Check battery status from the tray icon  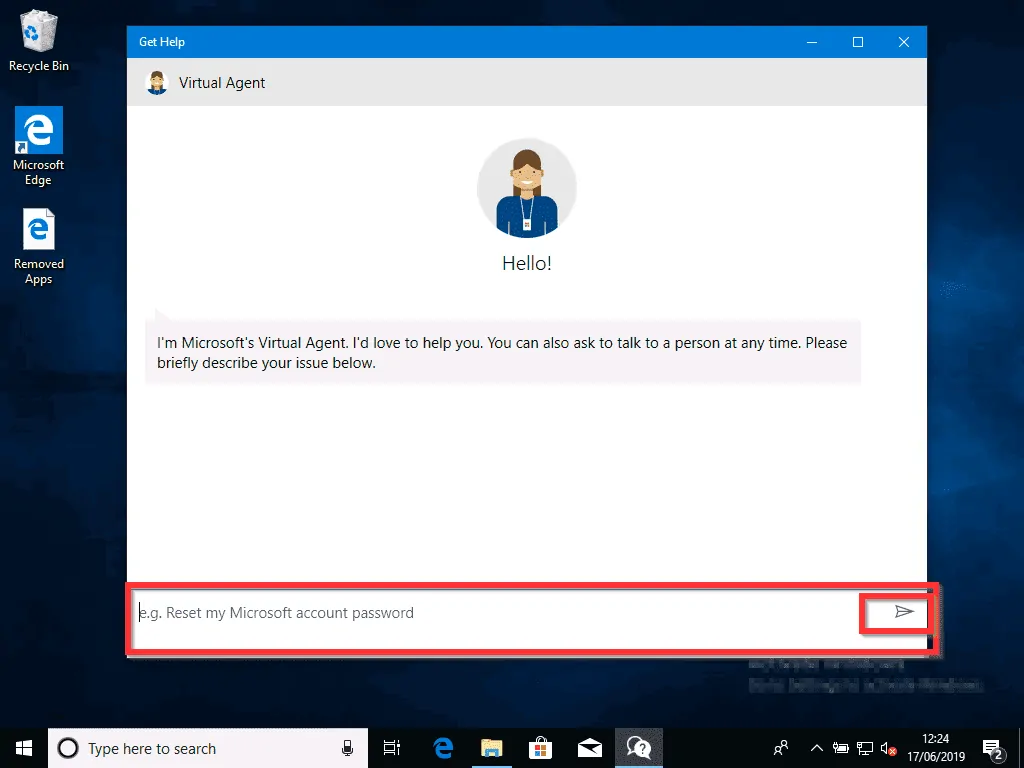point(842,747)
